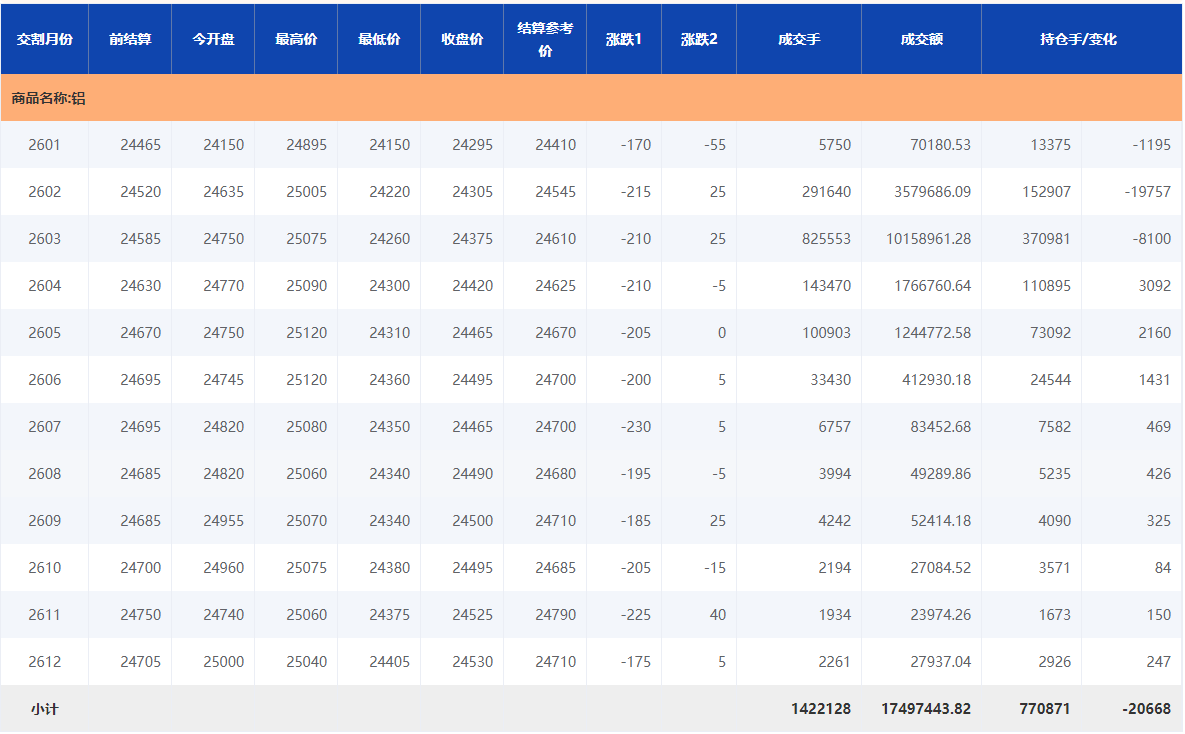Select delivery month 2603 cell
Viewport: 1185px width, 734px height.
(44, 239)
